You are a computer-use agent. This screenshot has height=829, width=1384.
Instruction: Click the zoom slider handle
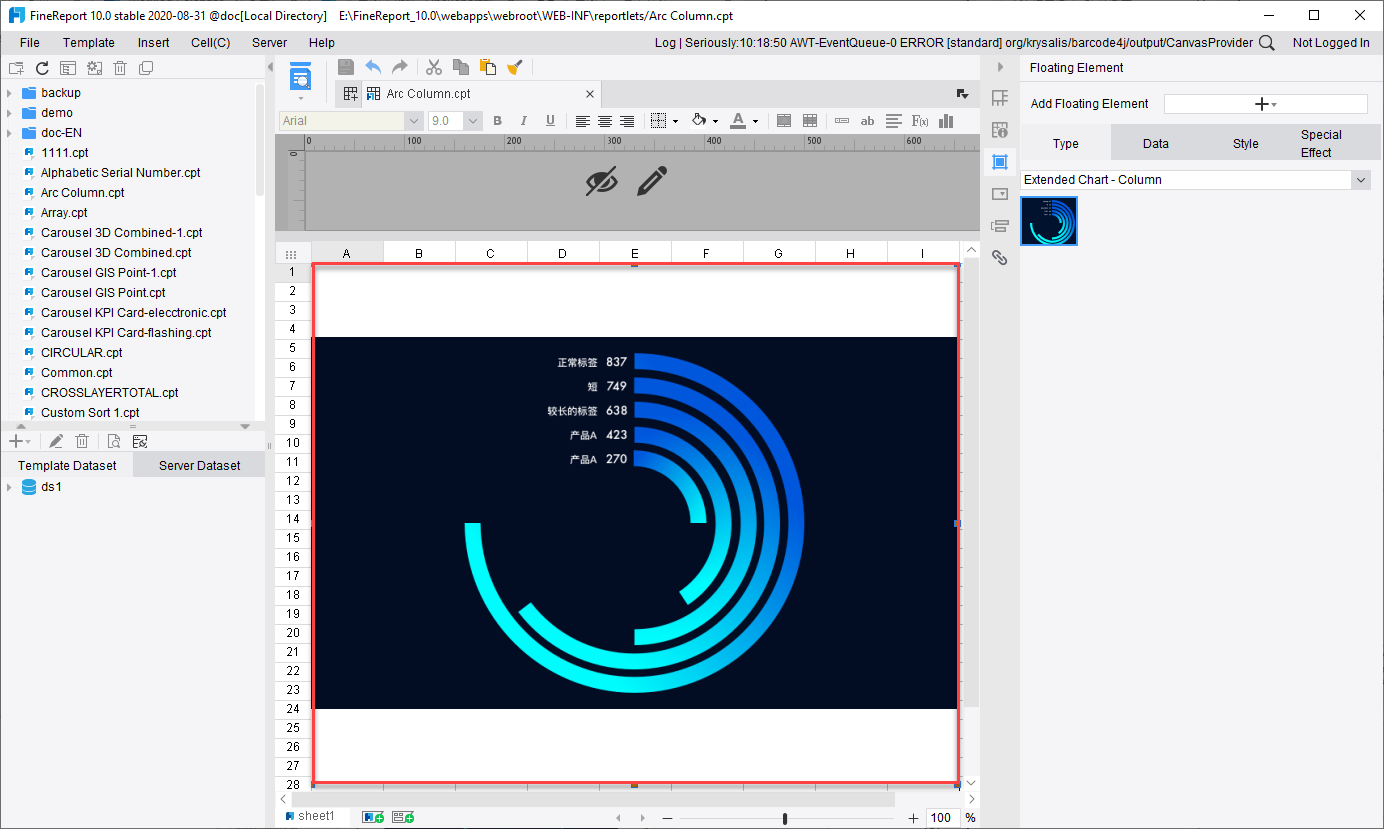tap(785, 818)
